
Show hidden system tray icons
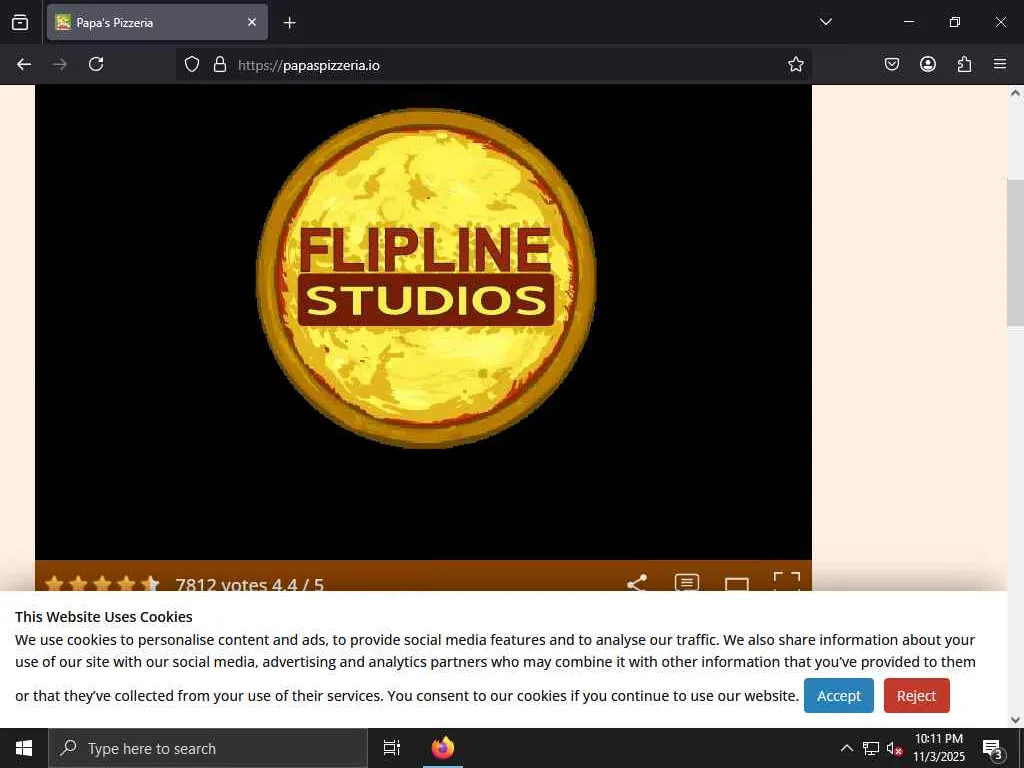point(846,748)
